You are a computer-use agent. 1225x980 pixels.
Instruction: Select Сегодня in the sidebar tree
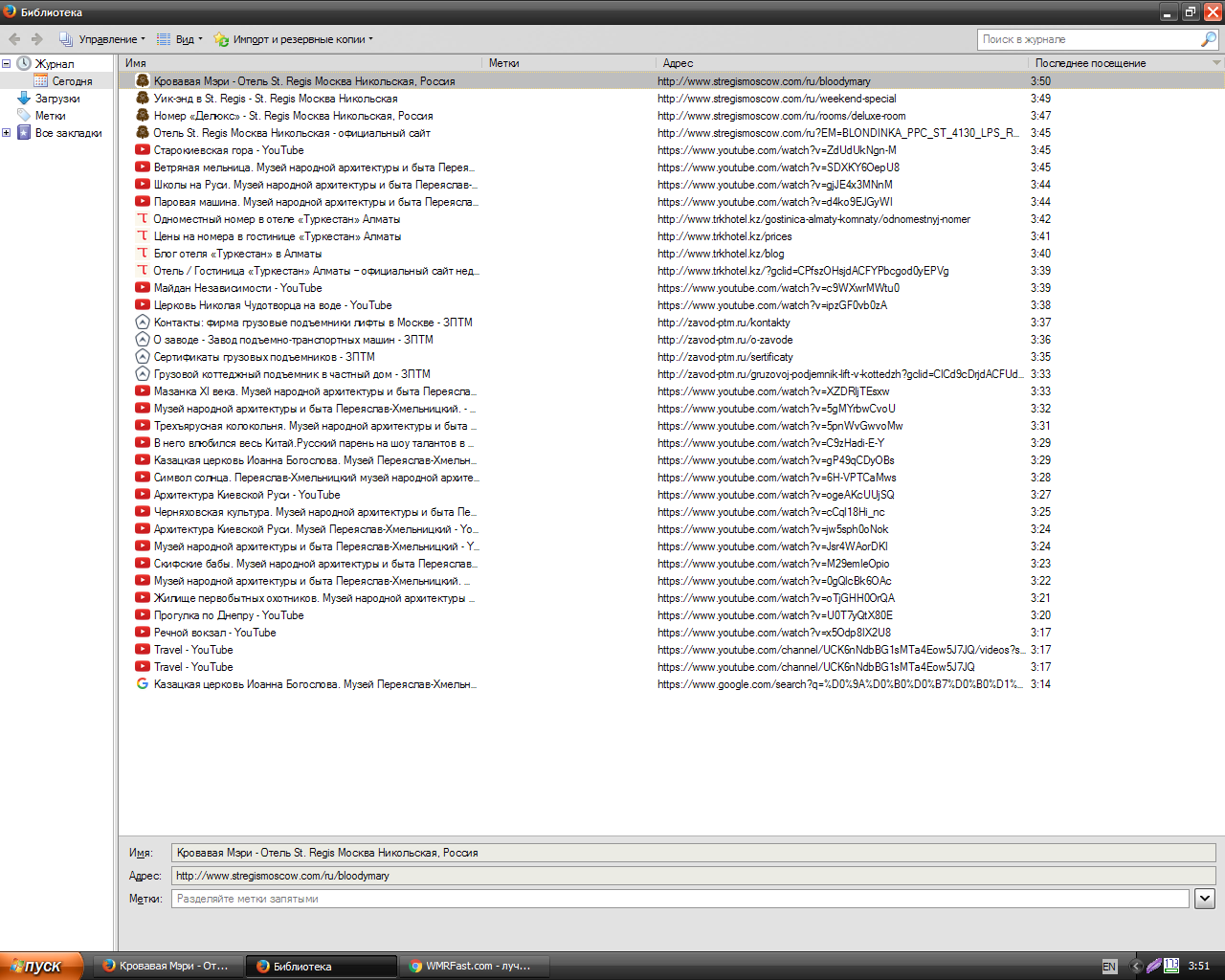pyautogui.click(x=72, y=80)
